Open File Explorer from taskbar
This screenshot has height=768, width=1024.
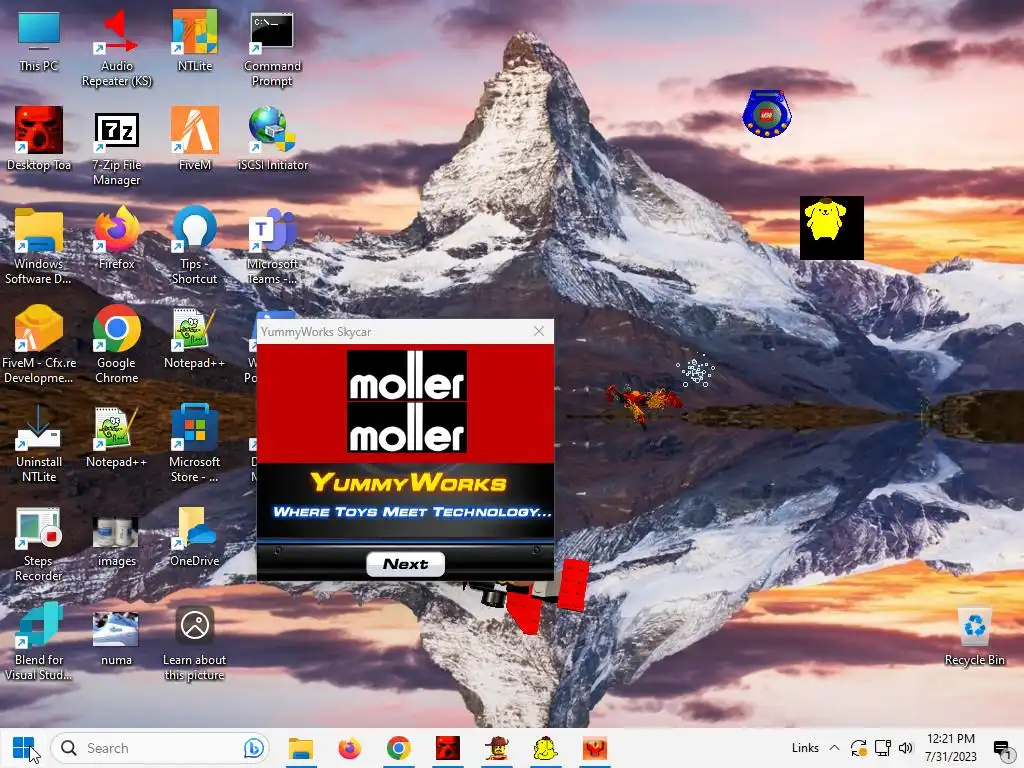click(301, 748)
